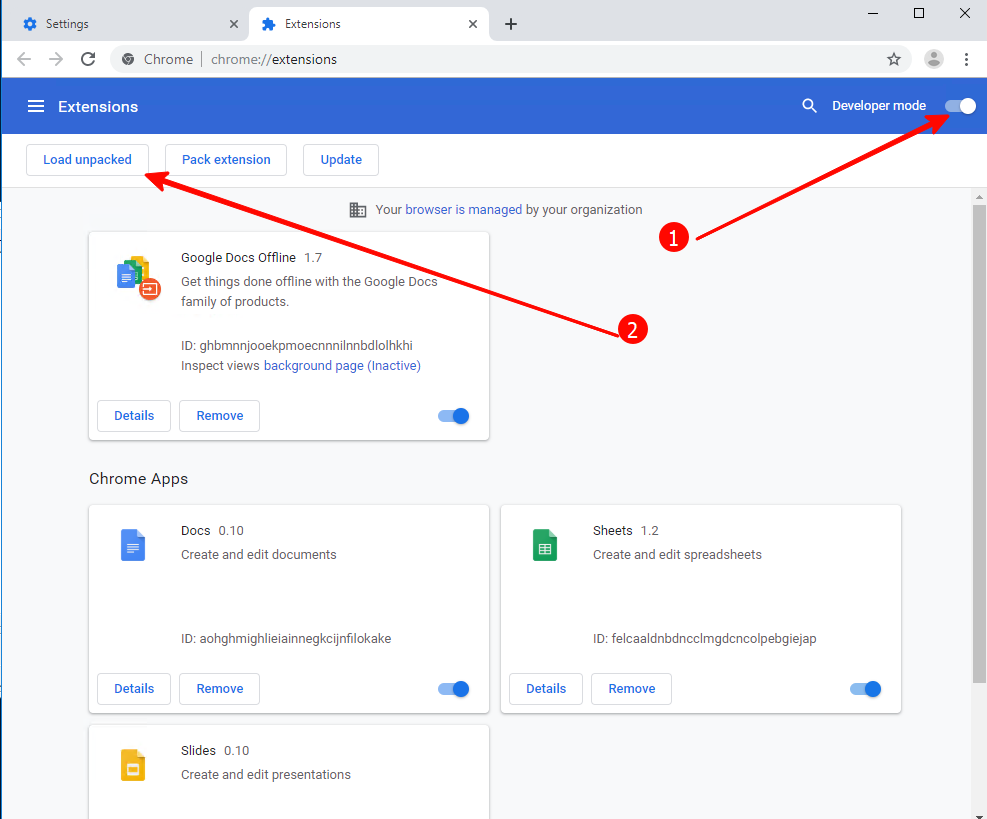Click the Chrome Apps heading
The width and height of the screenshot is (987, 819).
pyautogui.click(x=138, y=479)
